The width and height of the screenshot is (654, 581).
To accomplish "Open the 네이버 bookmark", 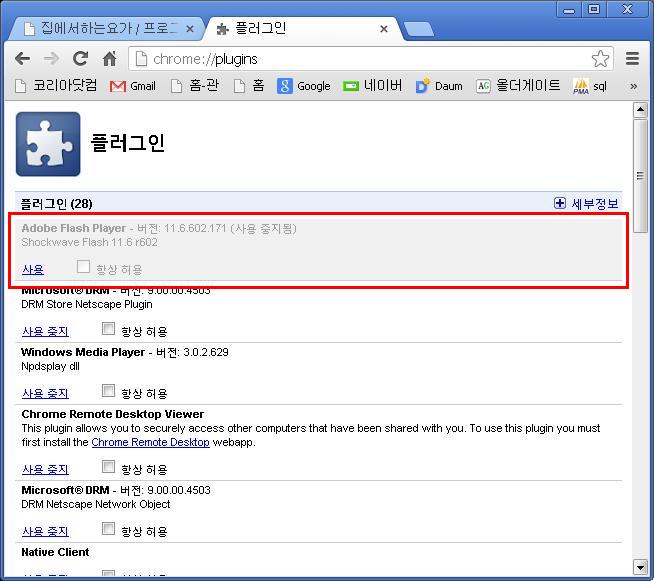I will click(372, 86).
